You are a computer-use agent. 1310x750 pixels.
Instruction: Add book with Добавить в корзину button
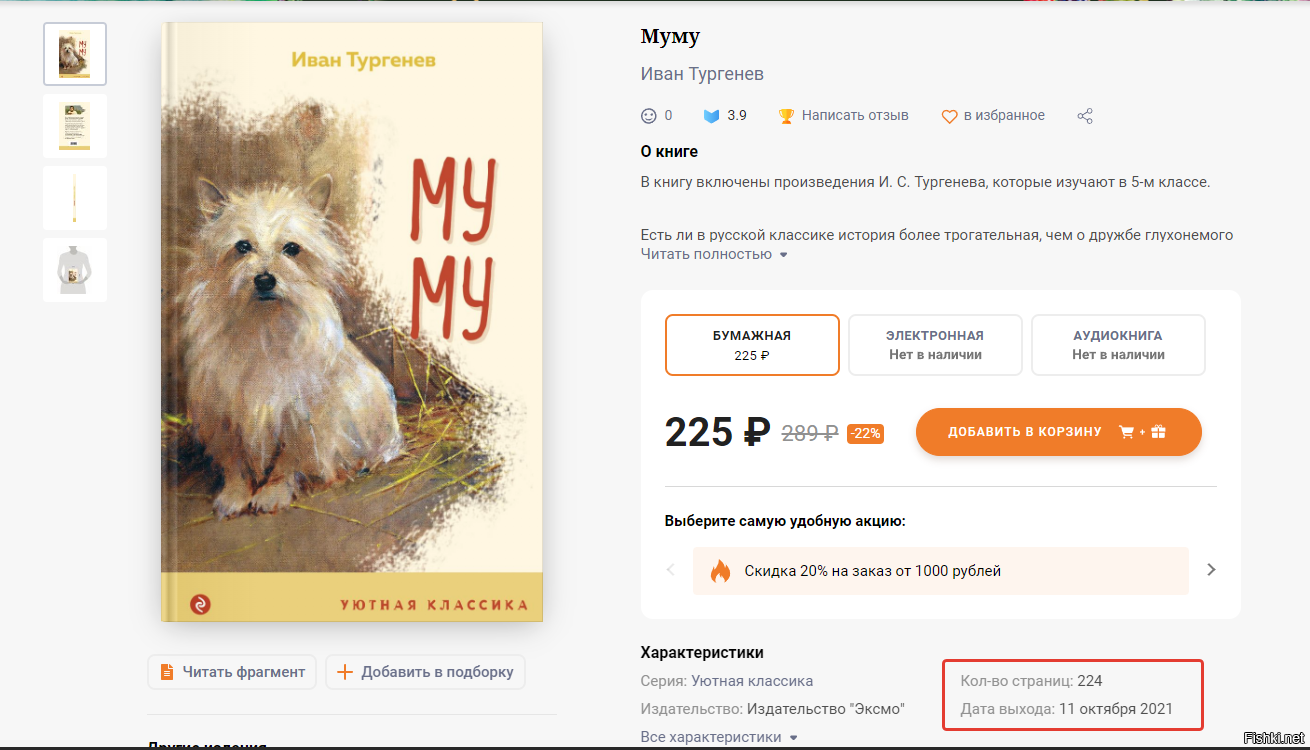point(1058,432)
